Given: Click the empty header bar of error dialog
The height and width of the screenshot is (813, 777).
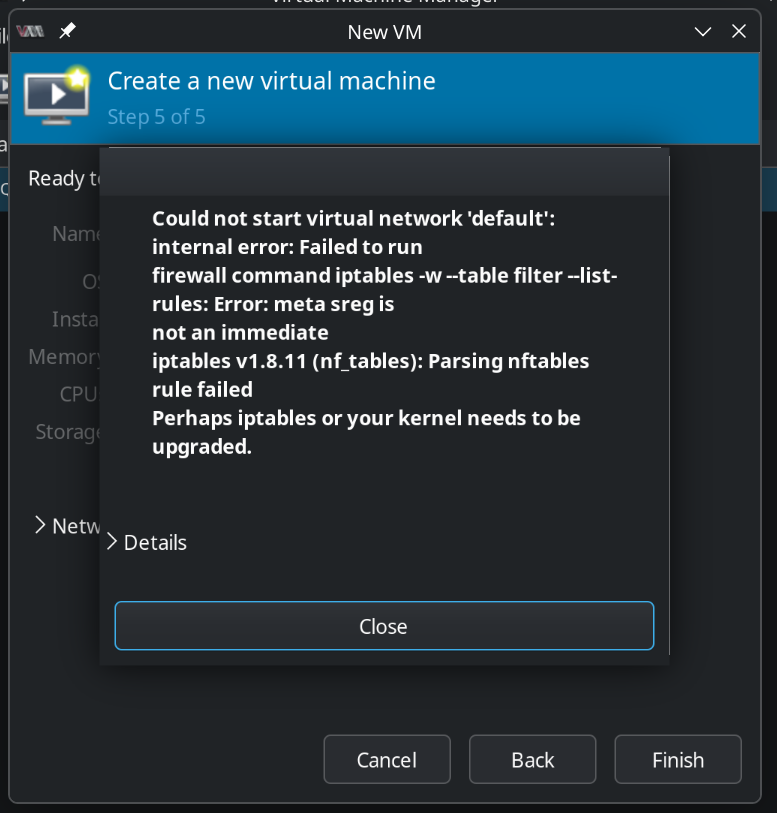Looking at the screenshot, I should coord(384,171).
